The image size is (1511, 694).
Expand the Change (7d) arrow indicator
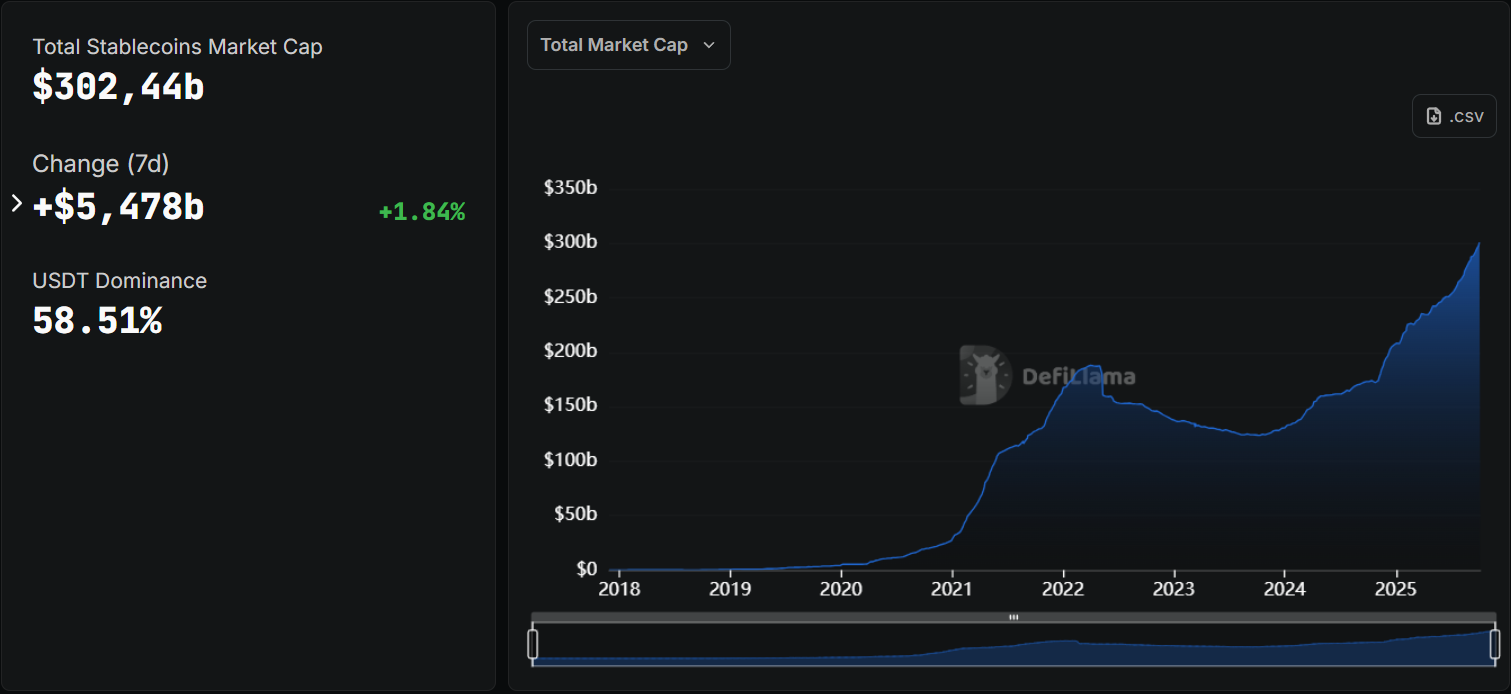pyautogui.click(x=16, y=204)
